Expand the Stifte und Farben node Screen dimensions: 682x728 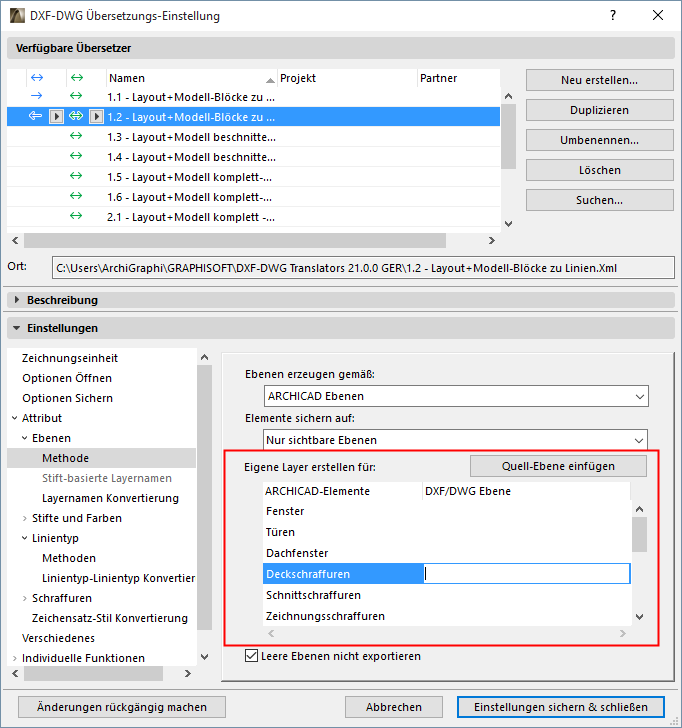click(x=25, y=518)
